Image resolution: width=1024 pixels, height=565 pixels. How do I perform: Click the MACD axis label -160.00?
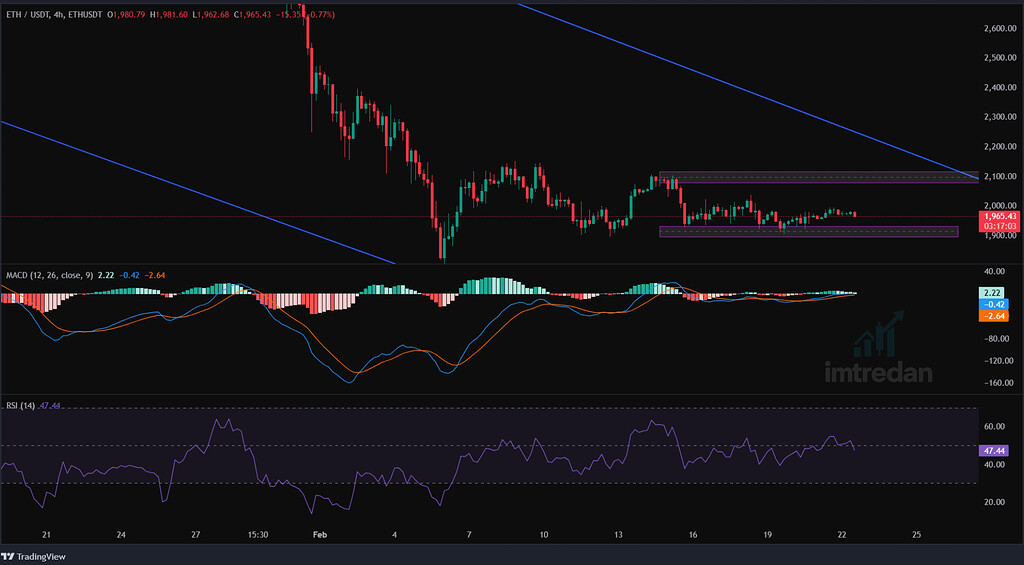1000,383
